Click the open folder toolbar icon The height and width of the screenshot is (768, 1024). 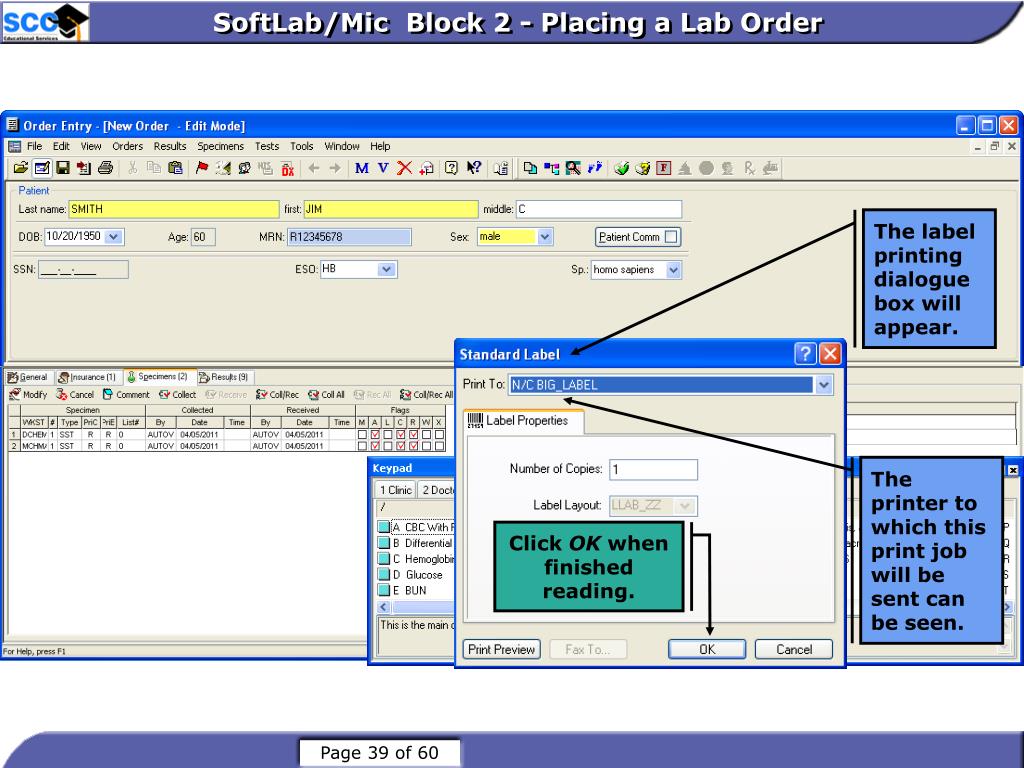(20, 168)
